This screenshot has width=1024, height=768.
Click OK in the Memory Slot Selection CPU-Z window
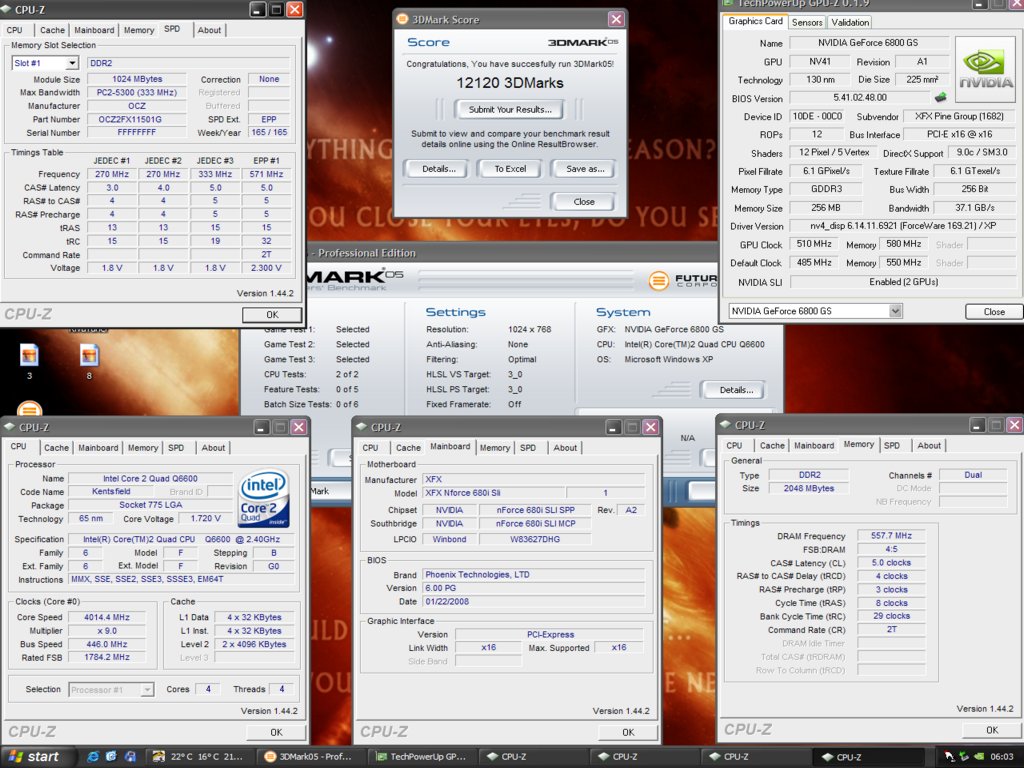point(272,315)
